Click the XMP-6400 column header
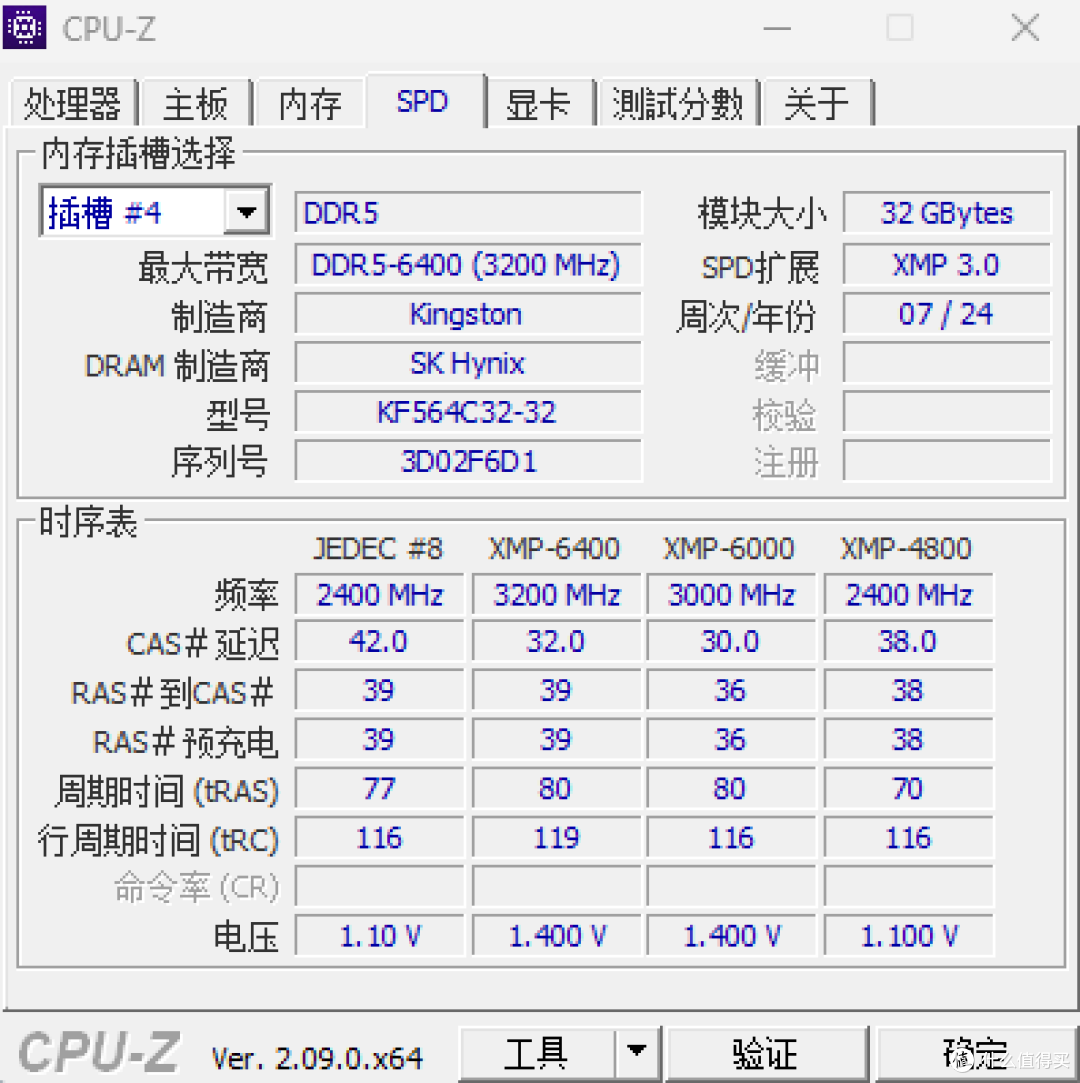This screenshot has width=1080, height=1083. pos(555,549)
